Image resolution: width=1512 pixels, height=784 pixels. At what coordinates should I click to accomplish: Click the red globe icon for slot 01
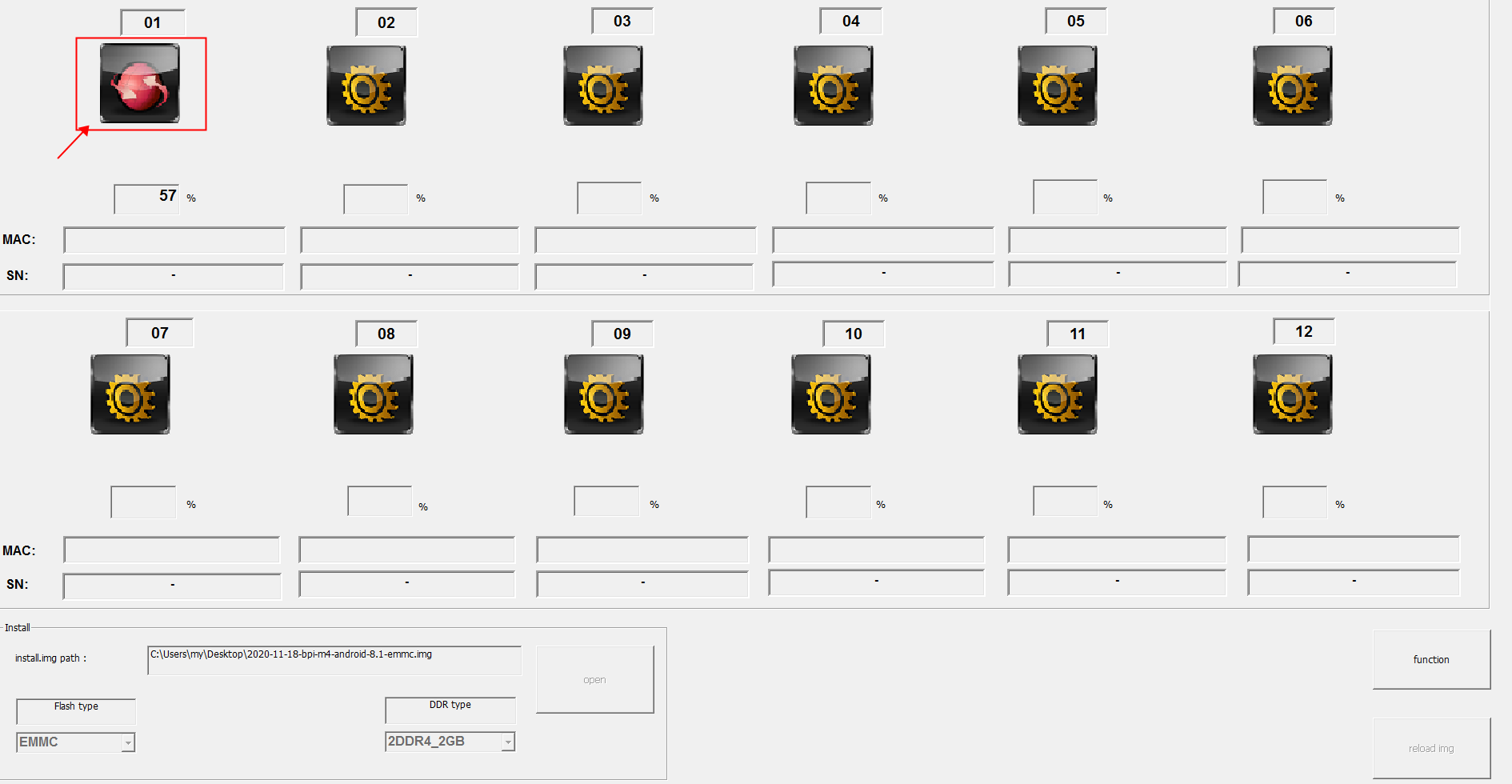point(140,83)
